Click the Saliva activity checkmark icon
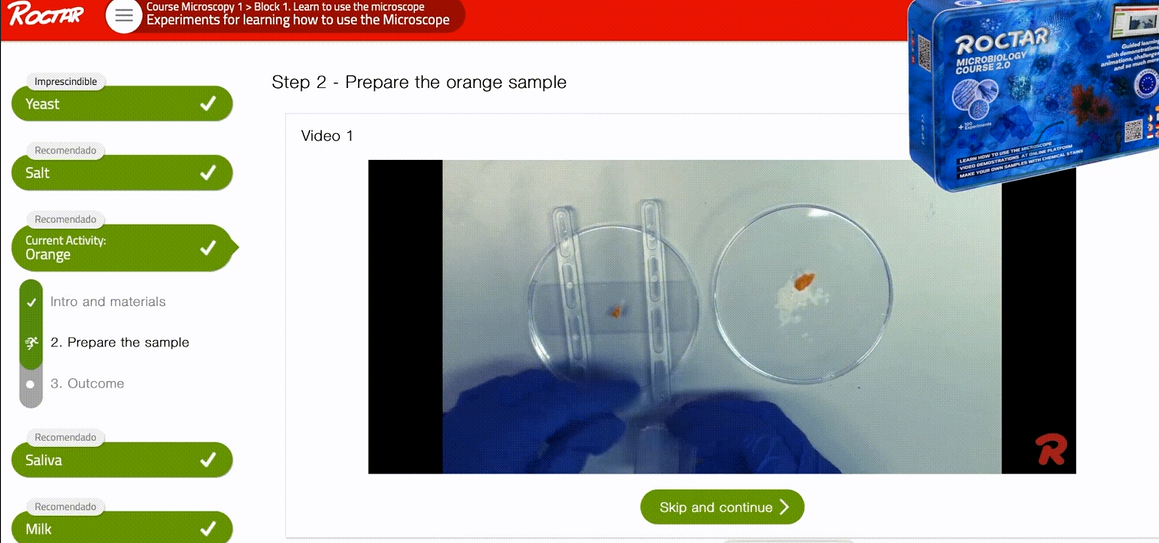Image resolution: width=1159 pixels, height=543 pixels. tap(208, 460)
